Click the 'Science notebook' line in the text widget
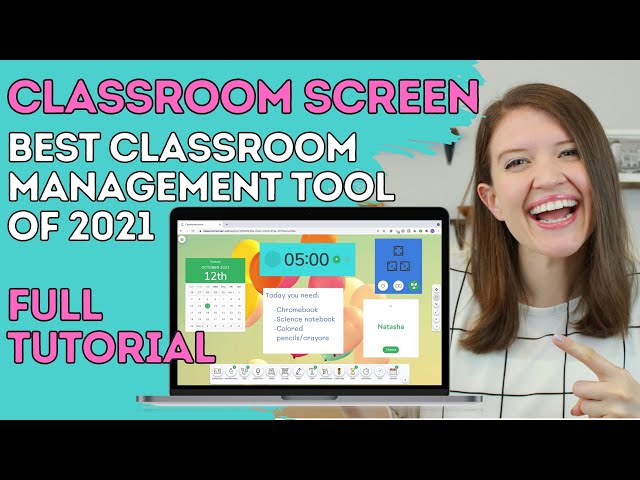The image size is (640, 480). tap(305, 319)
